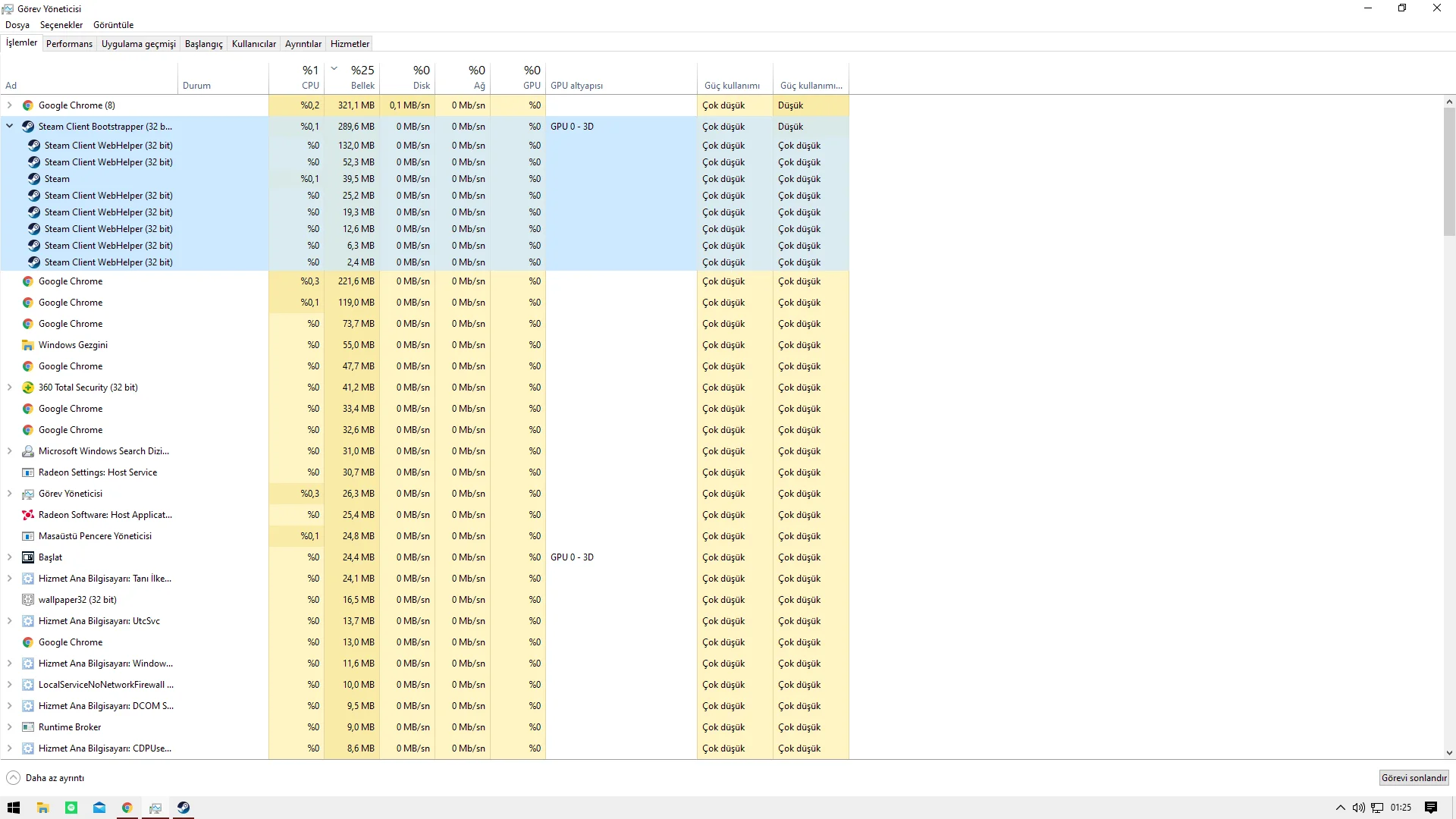Viewport: 1456px width, 819px height.
Task: Switch to the Performans tab
Action: tap(69, 44)
